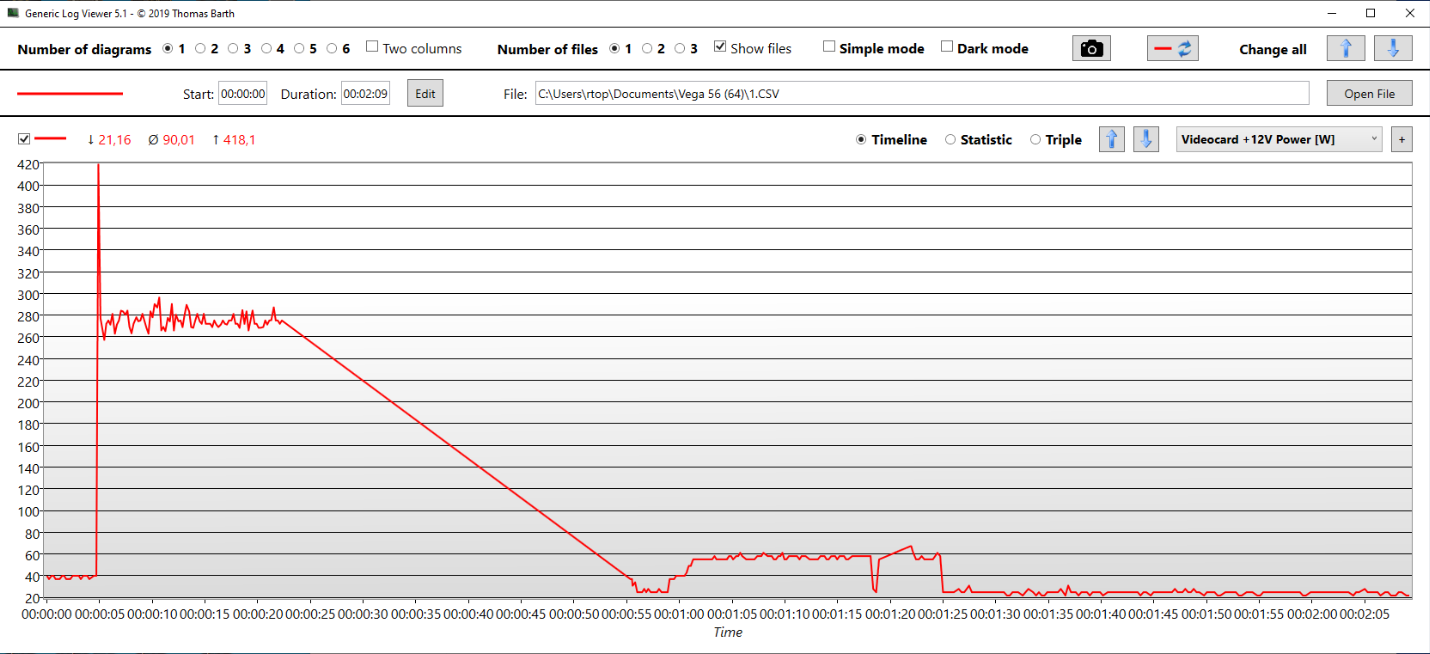This screenshot has width=1430, height=654.
Task: Click the red line legend swatch above the chart
Action: pyautogui.click(x=50, y=139)
